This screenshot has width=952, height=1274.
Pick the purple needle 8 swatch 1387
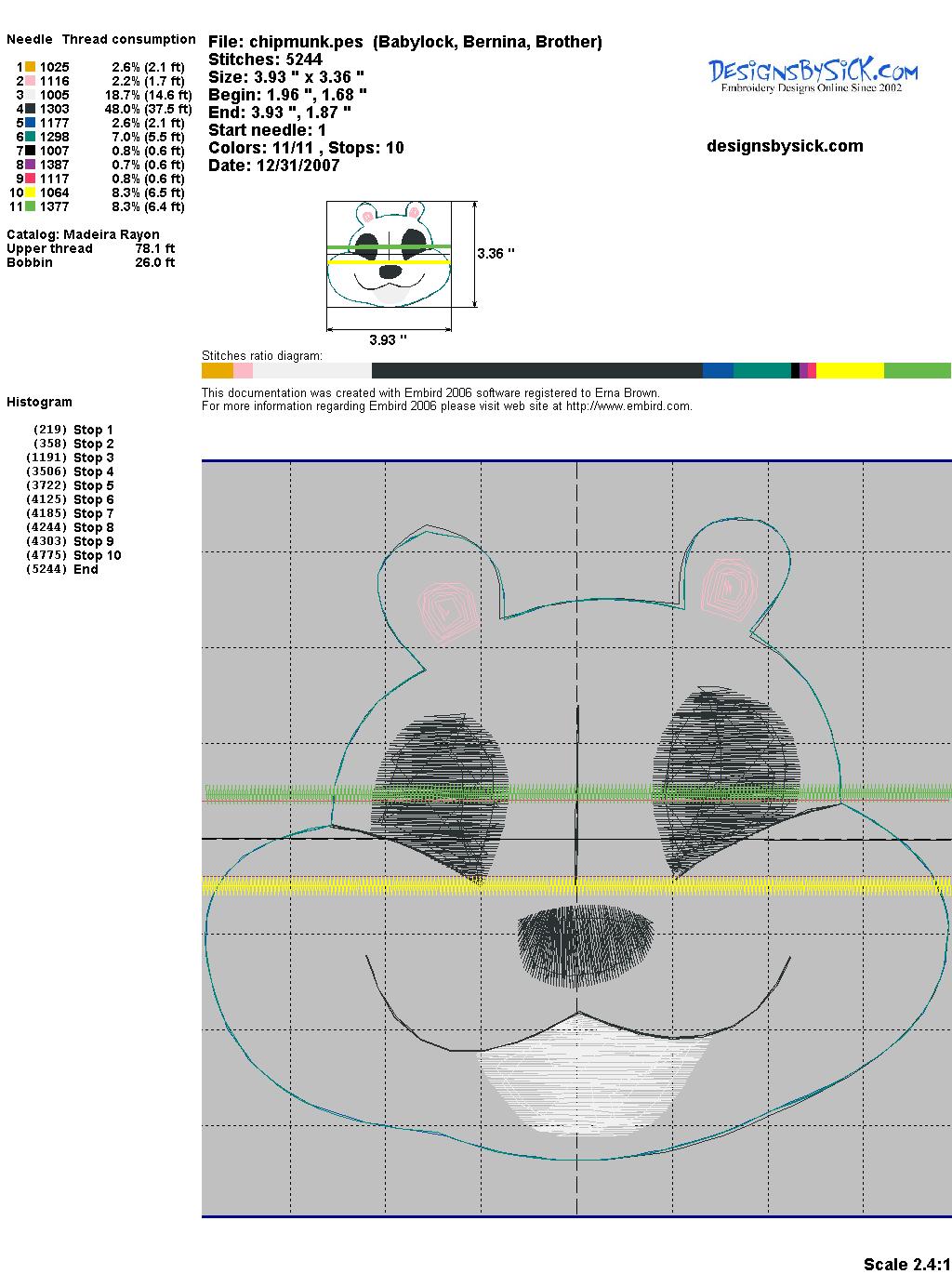pyautogui.click(x=30, y=165)
